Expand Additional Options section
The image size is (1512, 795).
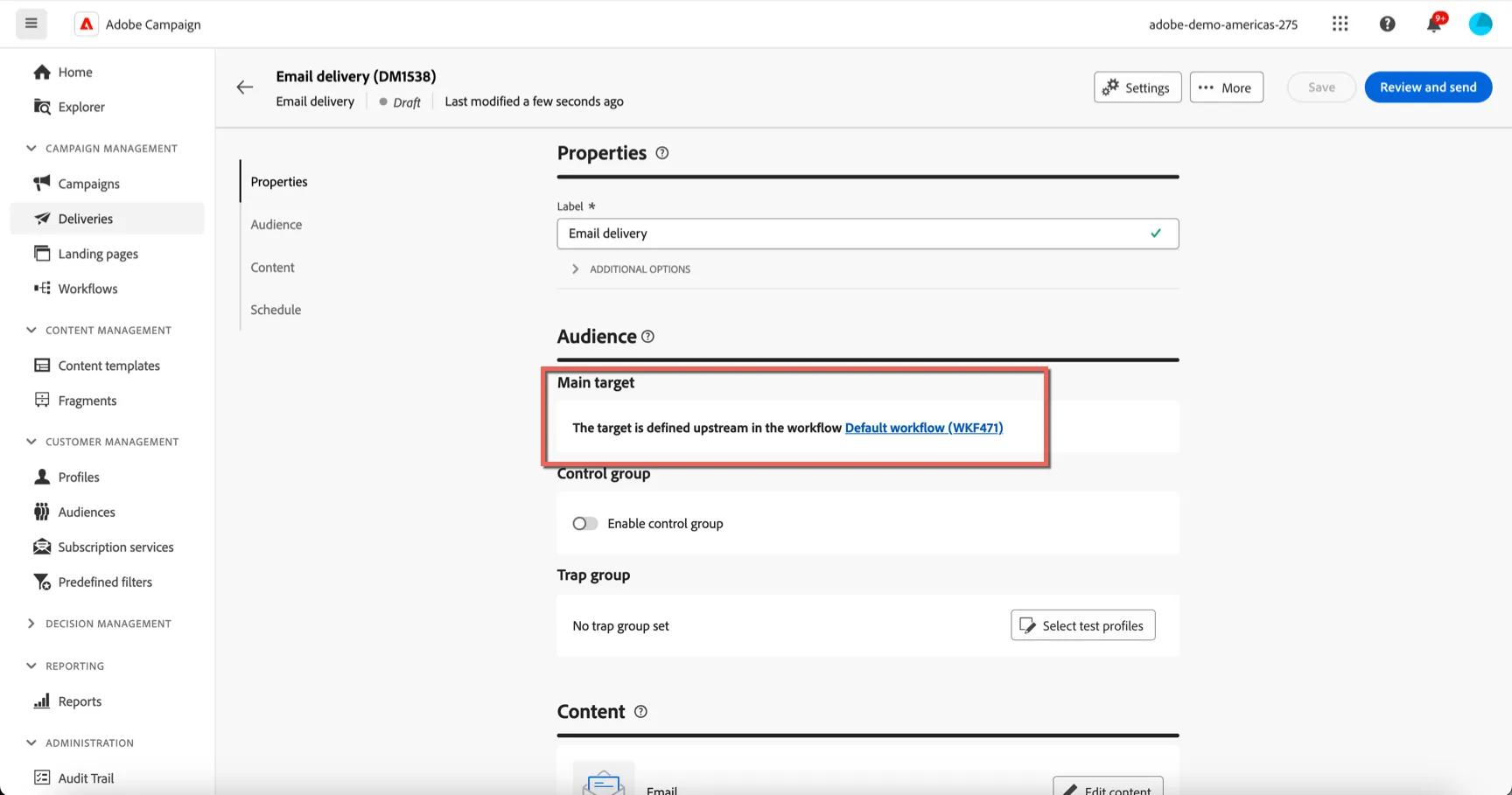pos(631,269)
